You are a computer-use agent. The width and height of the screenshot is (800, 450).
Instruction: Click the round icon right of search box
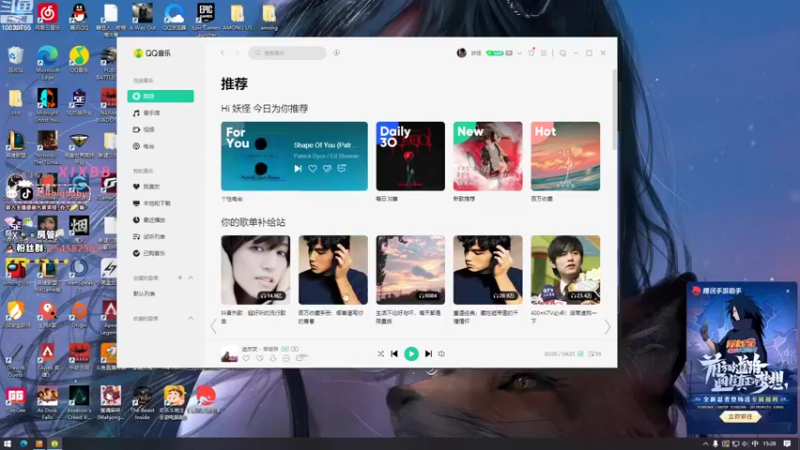(337, 53)
